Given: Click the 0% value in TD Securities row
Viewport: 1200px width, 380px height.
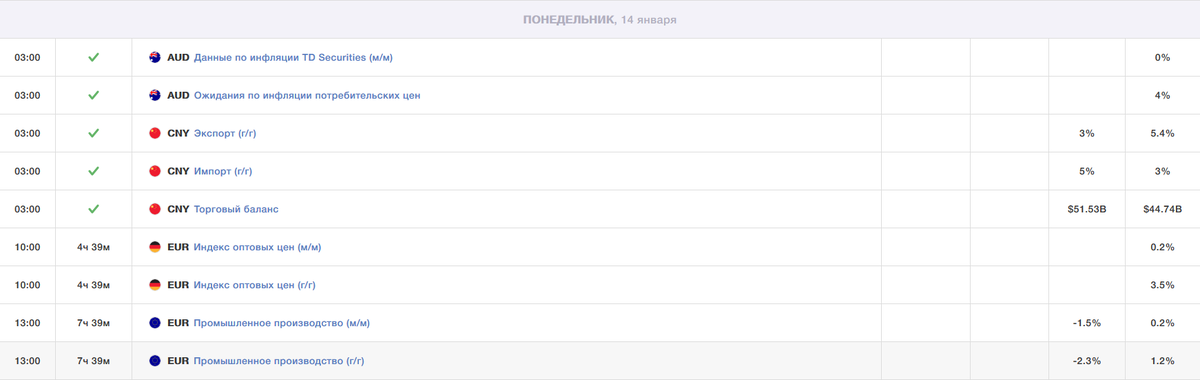Looking at the screenshot, I should coord(1162,58).
